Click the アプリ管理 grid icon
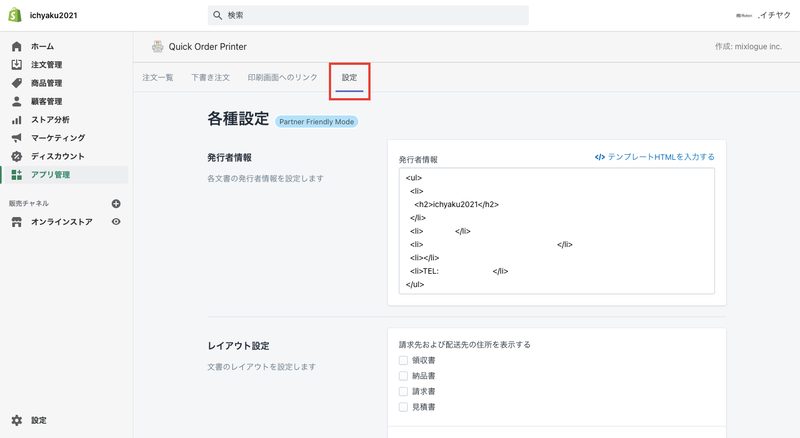The image size is (800, 438). pos(17,175)
